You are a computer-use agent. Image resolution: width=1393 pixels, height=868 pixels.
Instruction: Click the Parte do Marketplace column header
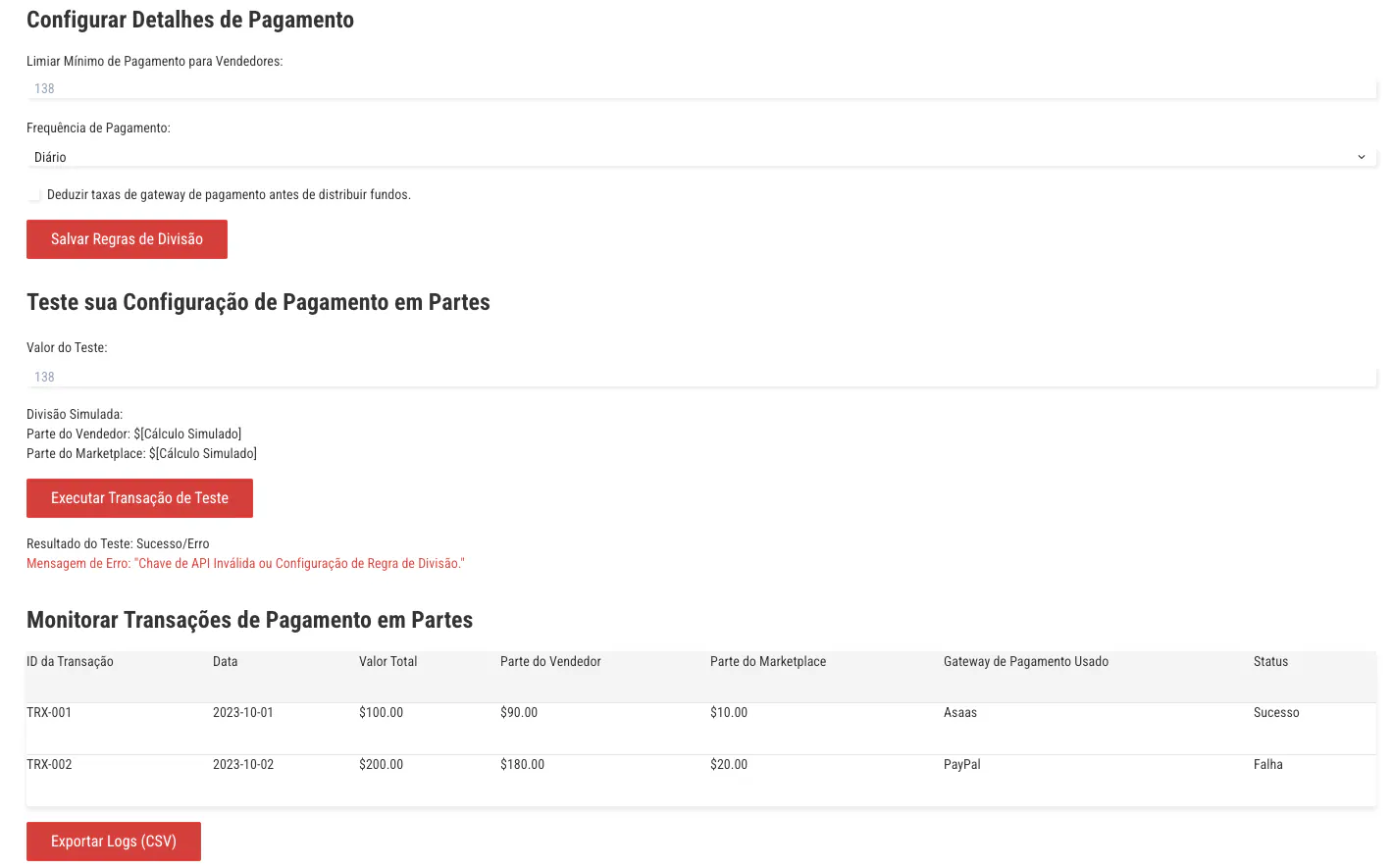(768, 662)
